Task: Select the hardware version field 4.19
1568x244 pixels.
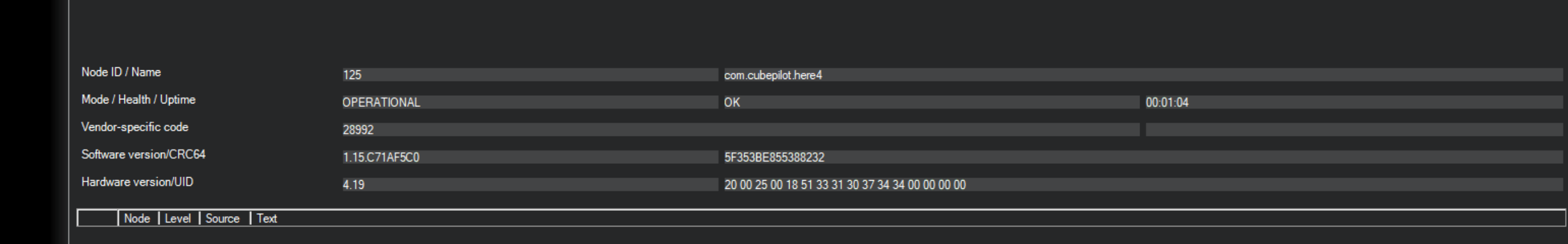Action: pyautogui.click(x=530, y=184)
